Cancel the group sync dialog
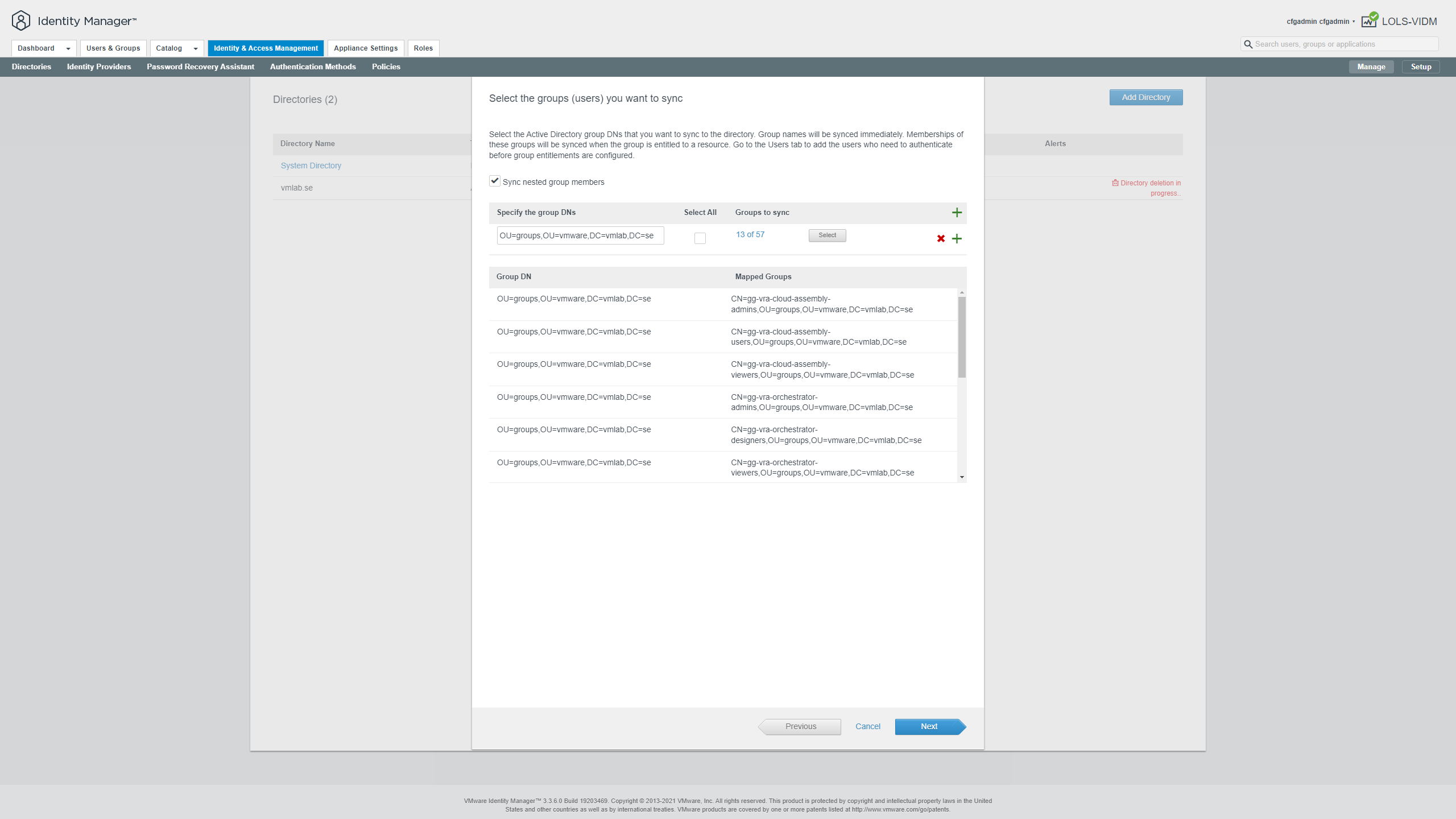Image resolution: width=1456 pixels, height=819 pixels. coord(868,726)
